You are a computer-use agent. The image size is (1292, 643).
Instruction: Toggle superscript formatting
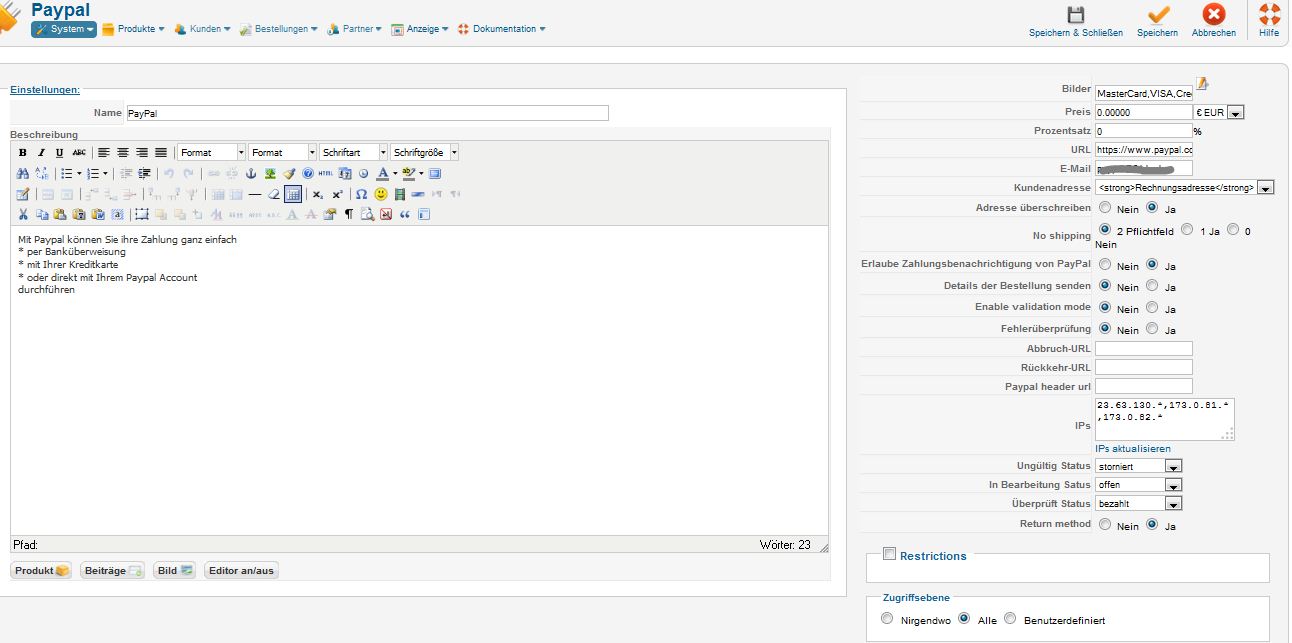[x=338, y=195]
